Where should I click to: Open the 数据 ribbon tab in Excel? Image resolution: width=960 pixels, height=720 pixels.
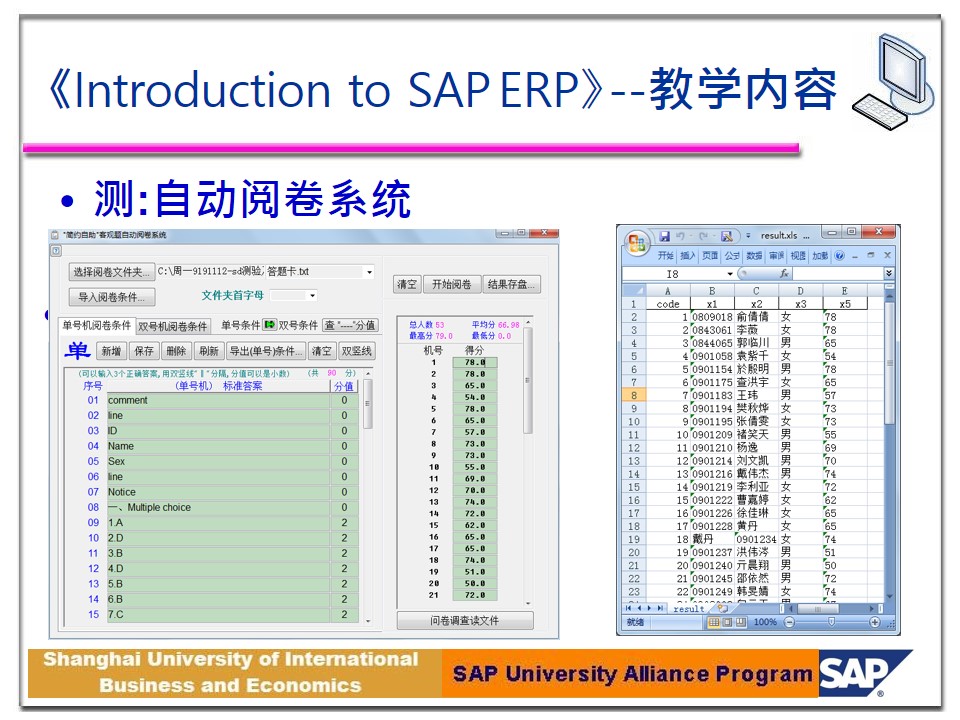(754, 255)
